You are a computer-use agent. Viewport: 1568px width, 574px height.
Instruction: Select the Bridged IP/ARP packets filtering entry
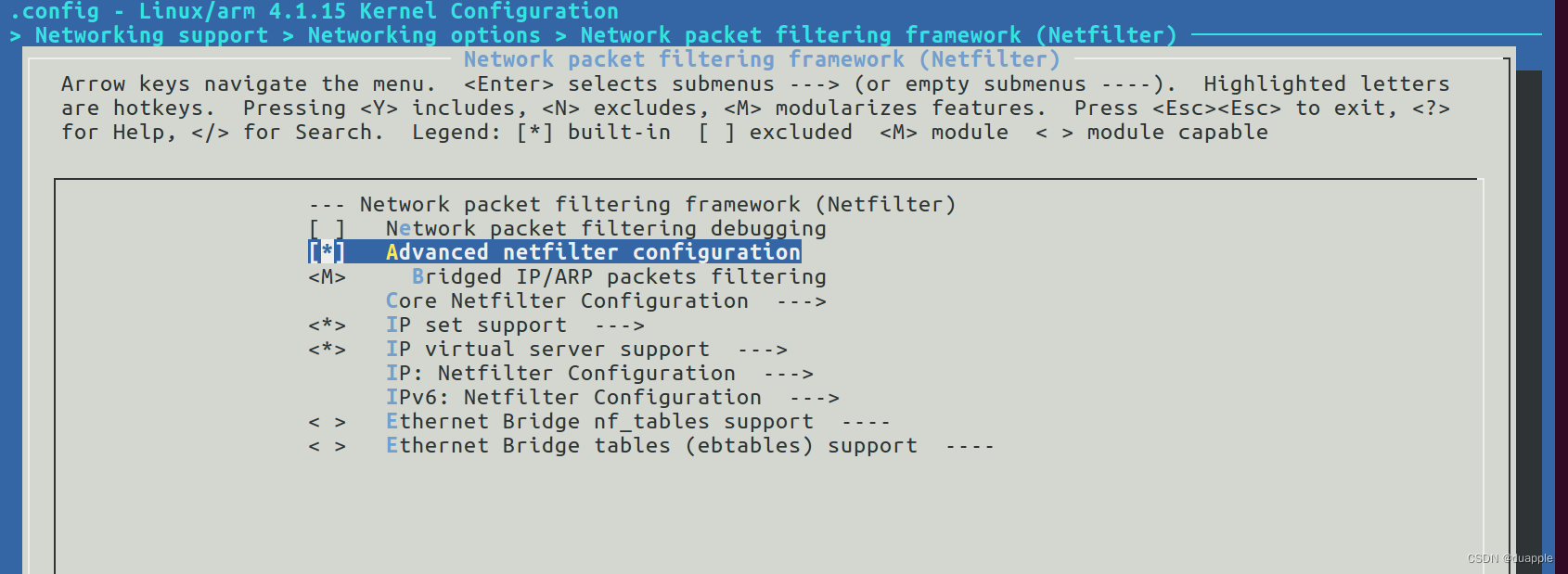(x=619, y=277)
